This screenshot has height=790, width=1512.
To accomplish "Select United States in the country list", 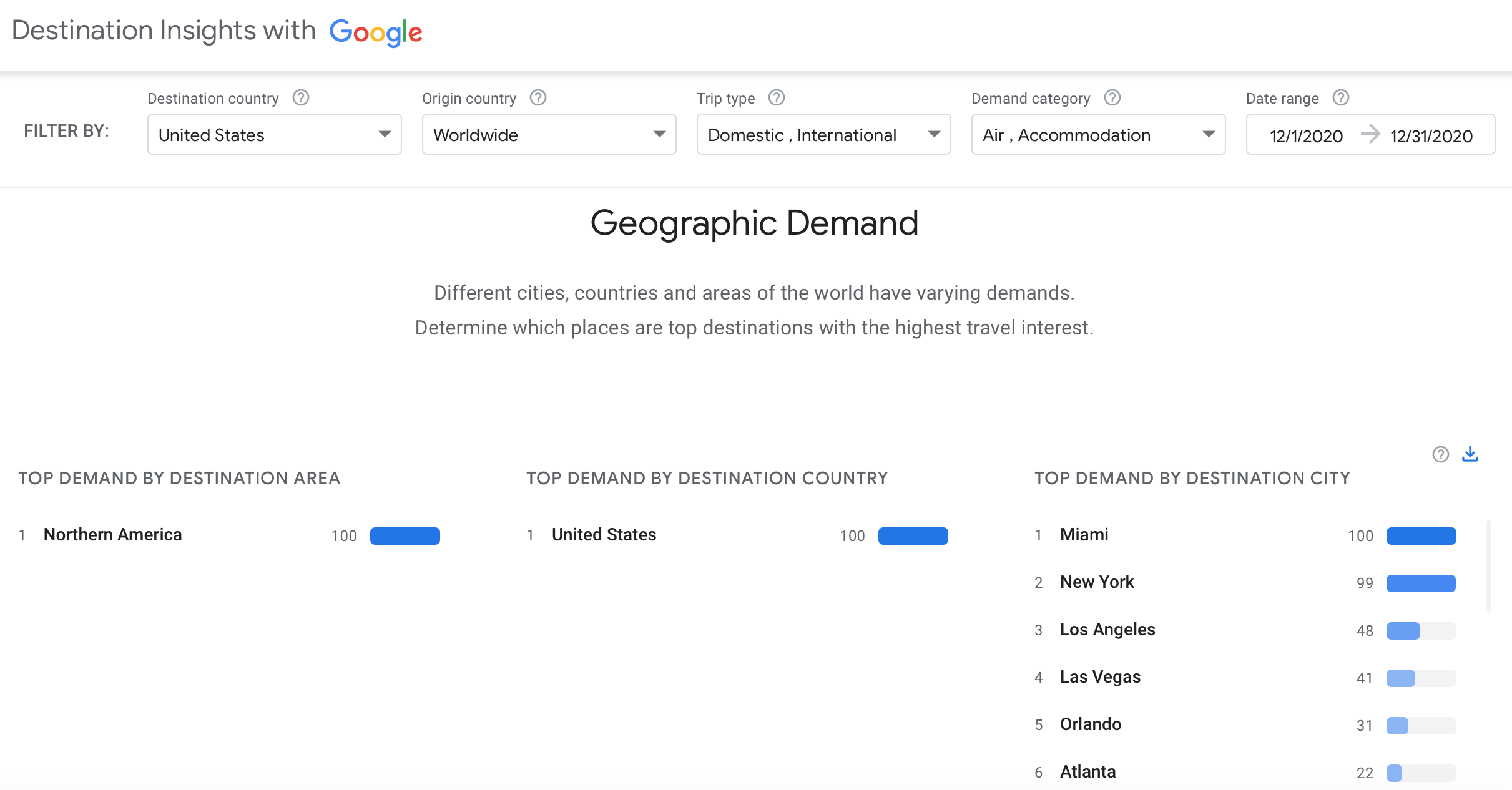I will (x=604, y=535).
